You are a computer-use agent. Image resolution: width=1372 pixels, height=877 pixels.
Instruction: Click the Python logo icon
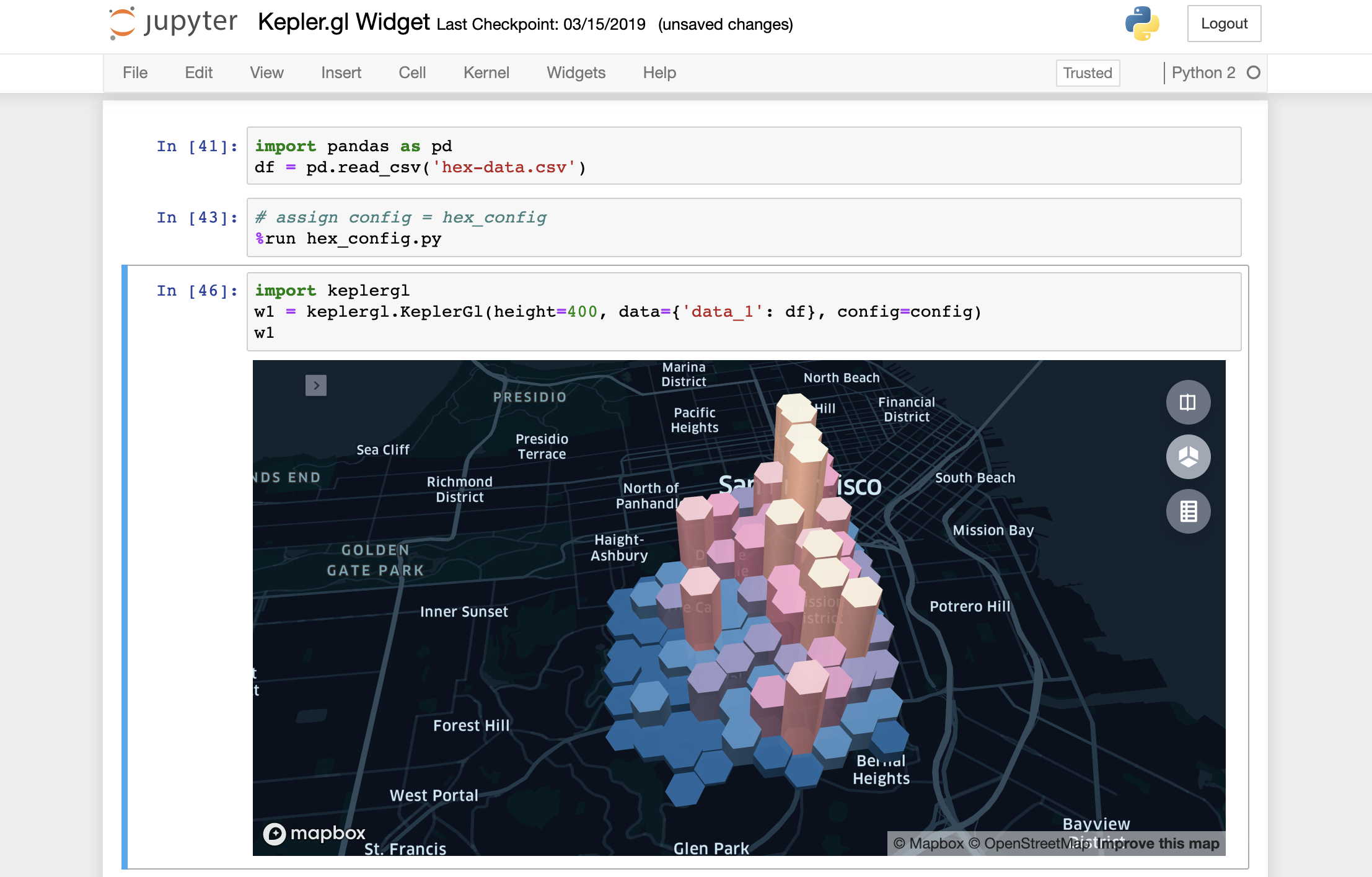pyautogui.click(x=1141, y=24)
